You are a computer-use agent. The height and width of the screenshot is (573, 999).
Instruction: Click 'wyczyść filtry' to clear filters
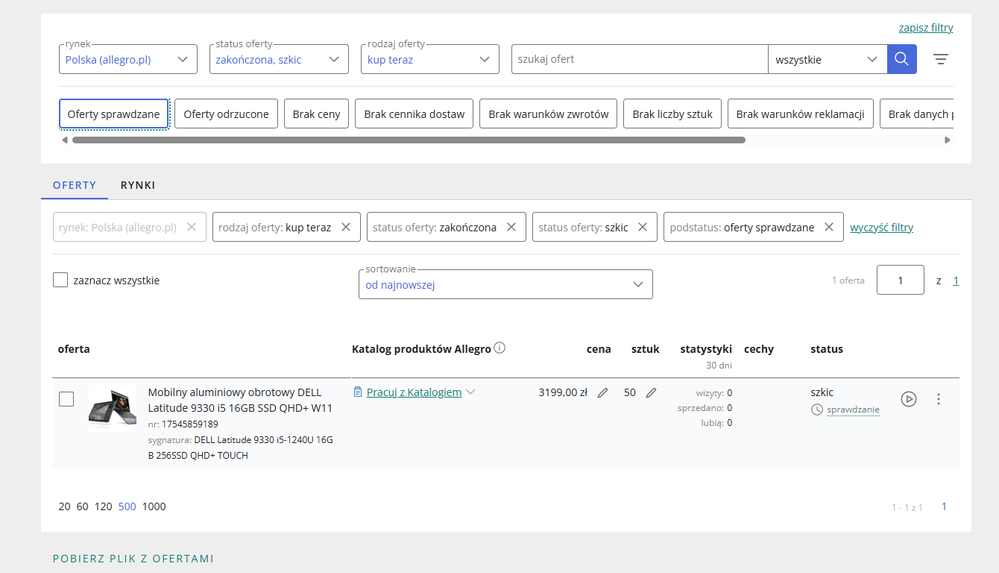point(881,228)
